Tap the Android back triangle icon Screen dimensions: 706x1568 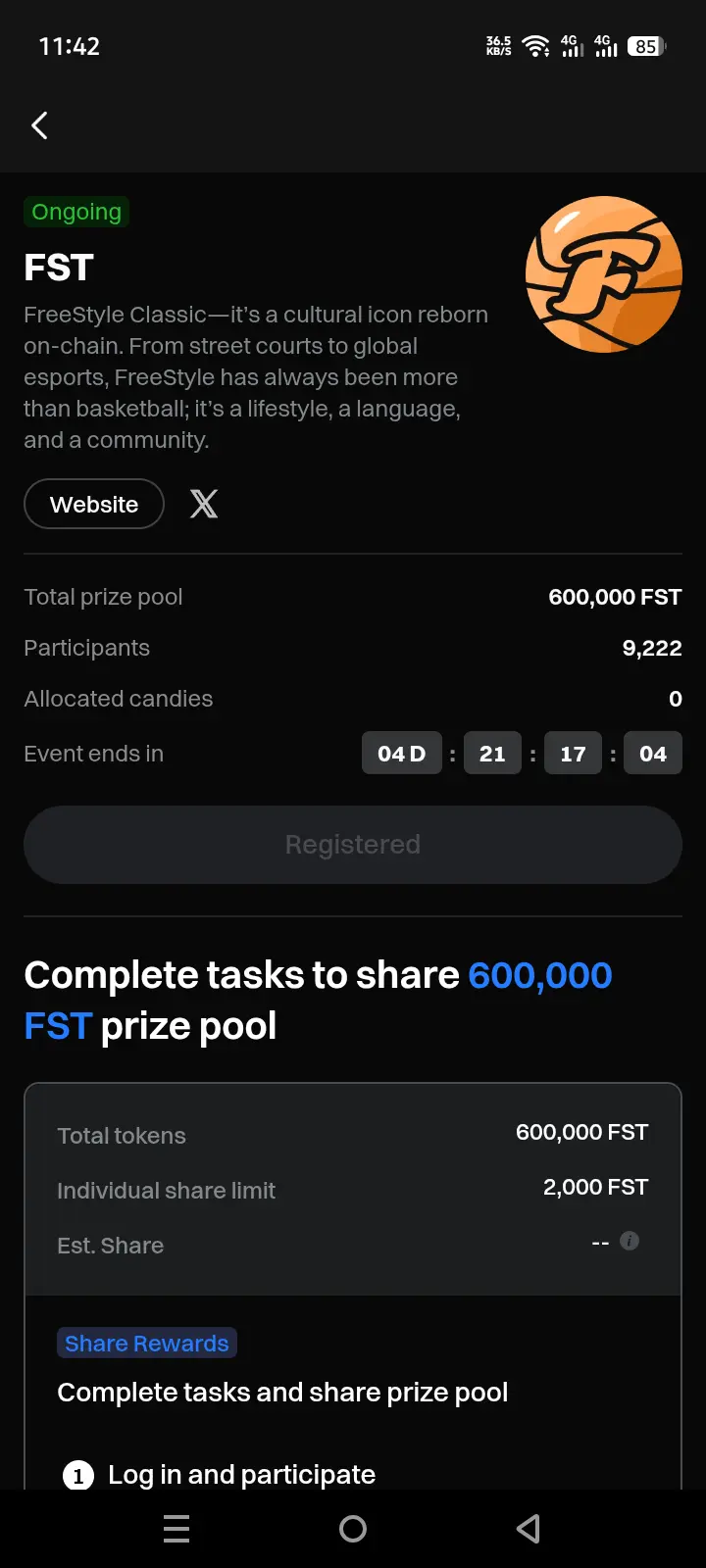point(529,1529)
